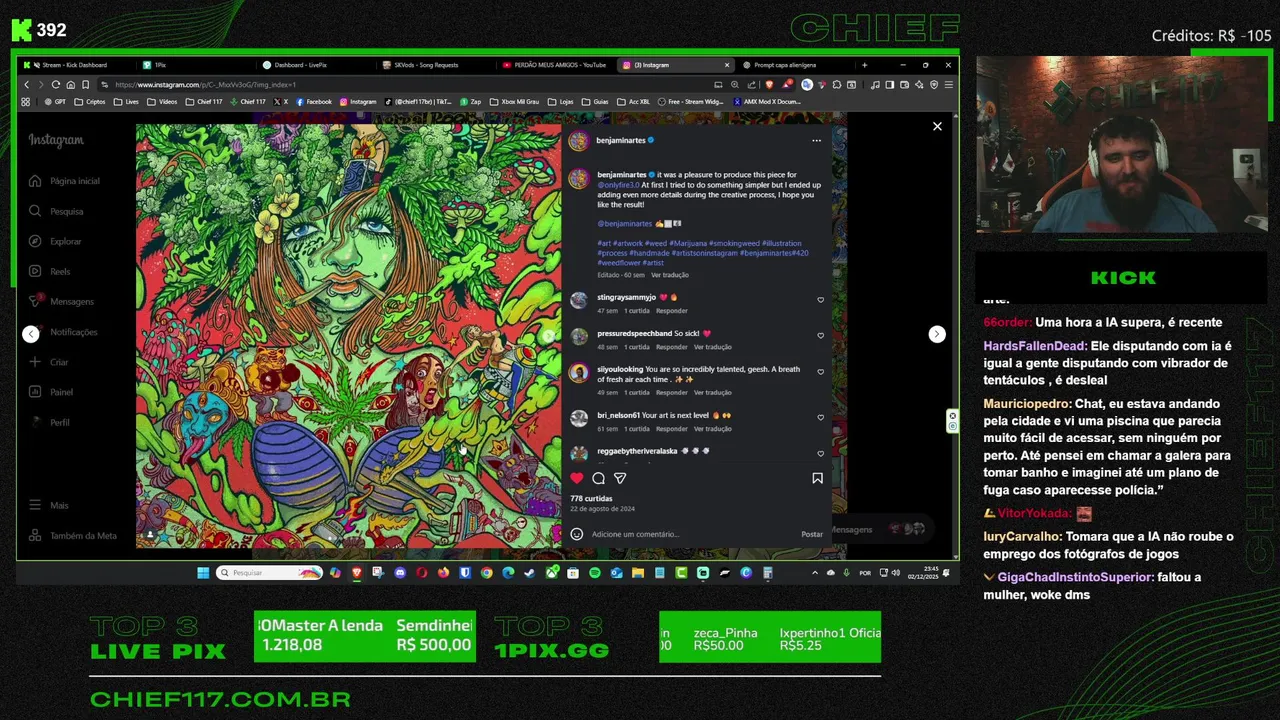1280x720 pixels.
Task: Open Criptos bookmarks folder
Action: click(x=90, y=102)
